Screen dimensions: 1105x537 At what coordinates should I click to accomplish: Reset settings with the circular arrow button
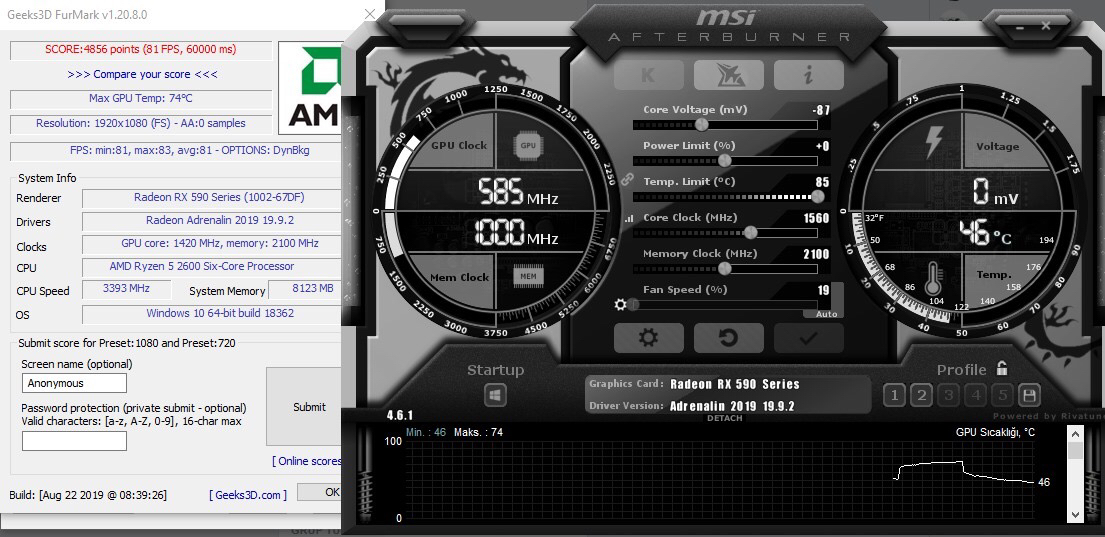click(x=729, y=338)
